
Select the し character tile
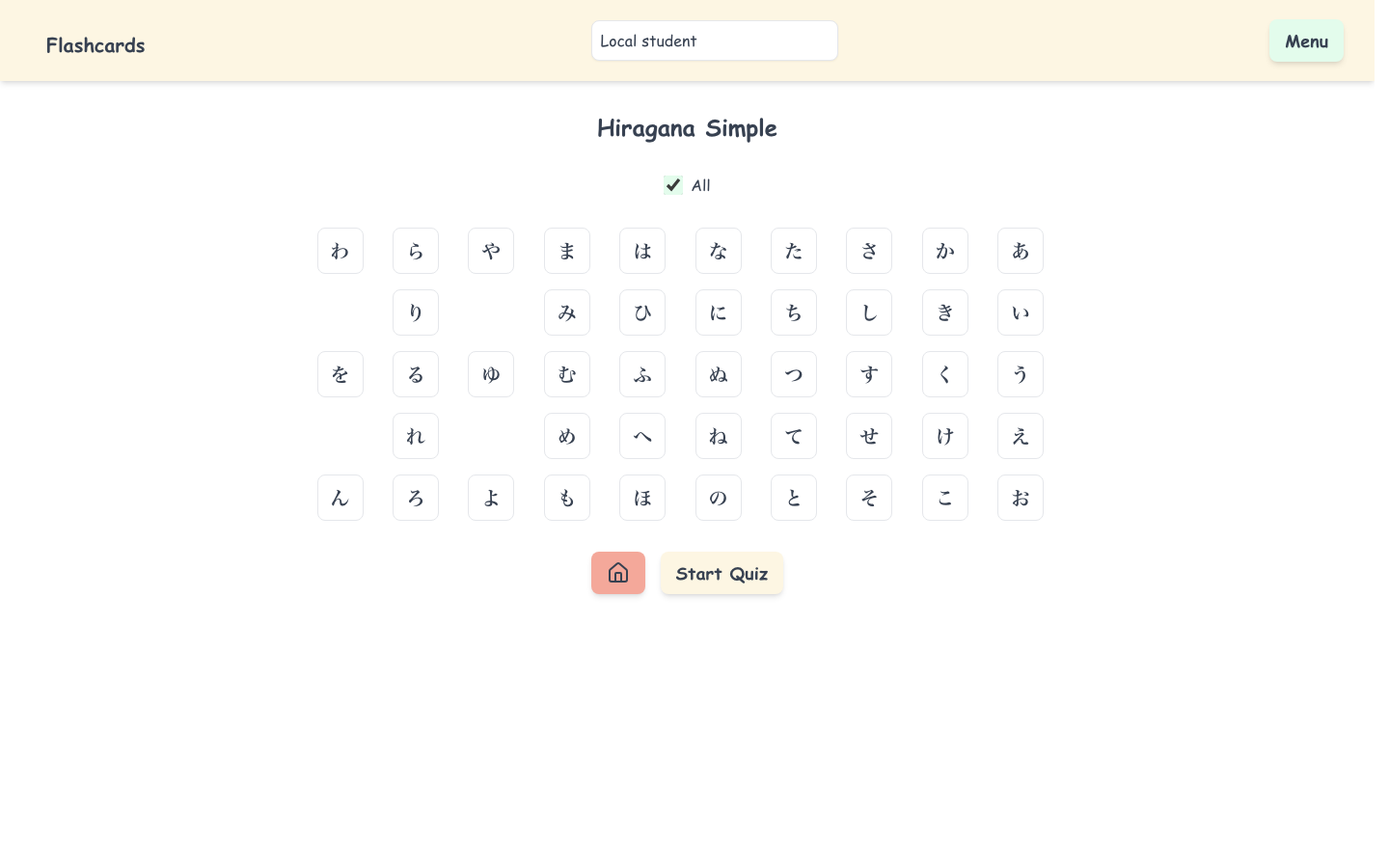(869, 312)
